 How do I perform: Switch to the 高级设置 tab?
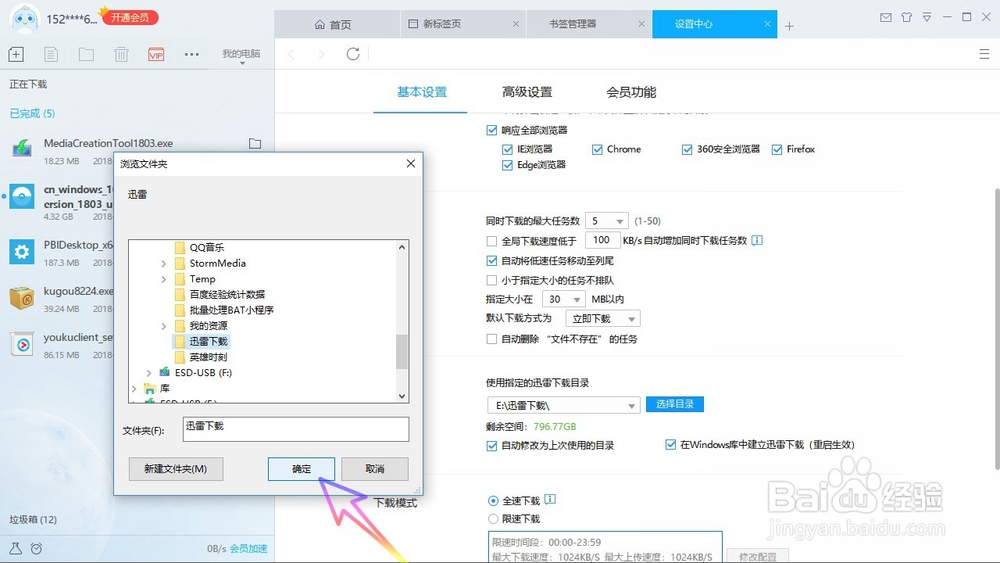[527, 92]
